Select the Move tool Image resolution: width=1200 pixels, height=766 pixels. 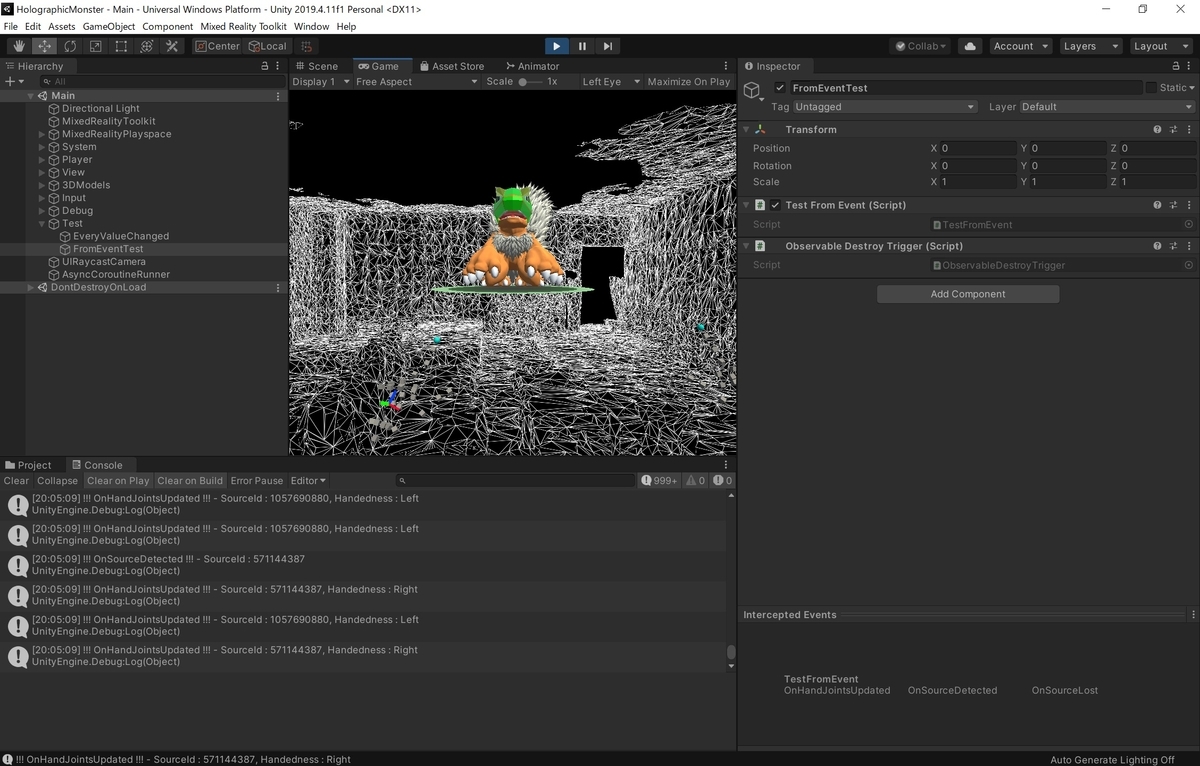point(45,46)
